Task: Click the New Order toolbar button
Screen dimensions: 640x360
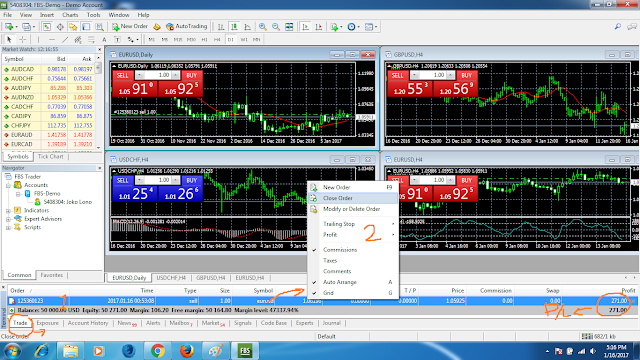Action: [130, 27]
